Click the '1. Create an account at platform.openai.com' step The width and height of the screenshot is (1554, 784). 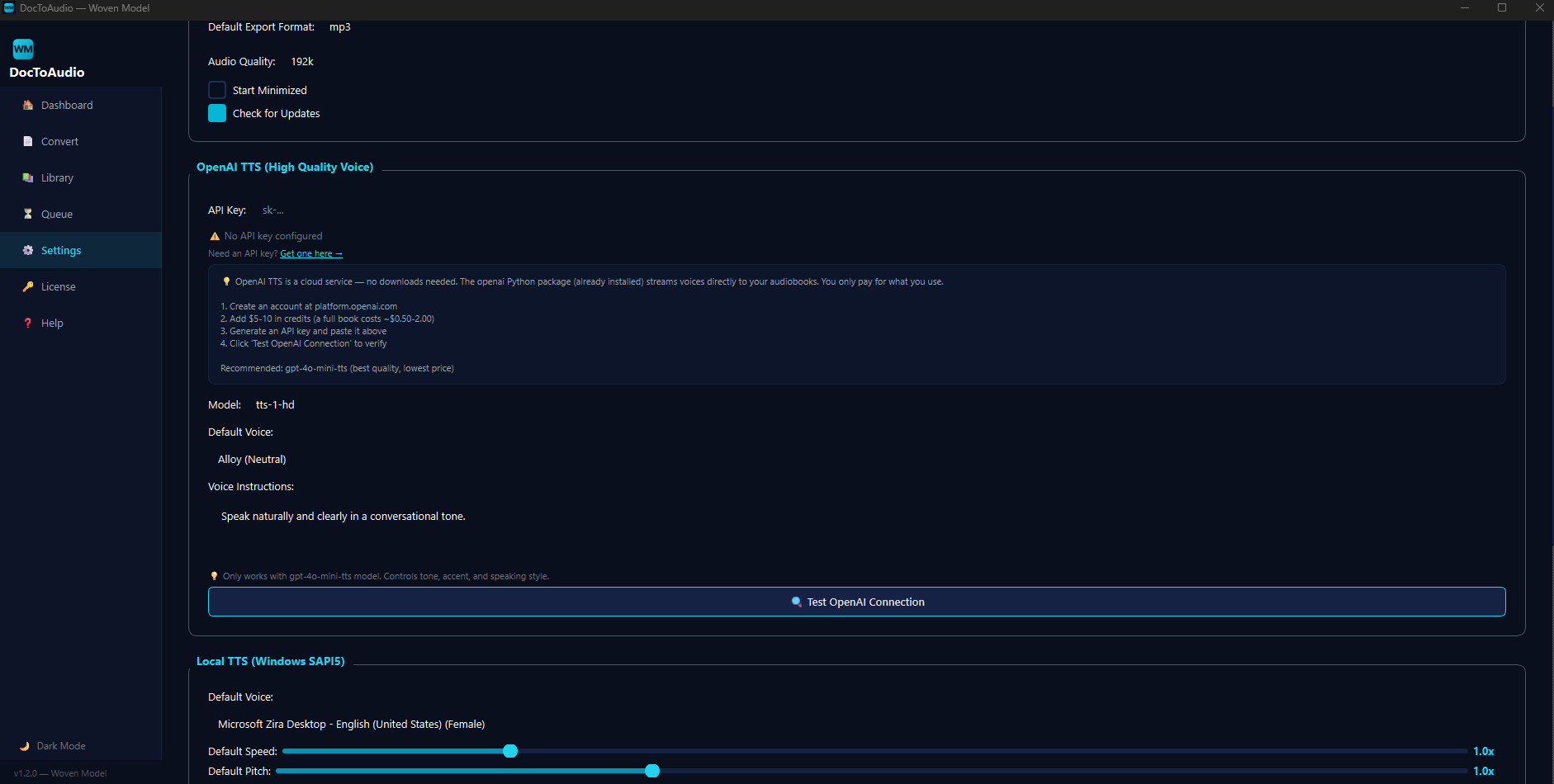309,306
